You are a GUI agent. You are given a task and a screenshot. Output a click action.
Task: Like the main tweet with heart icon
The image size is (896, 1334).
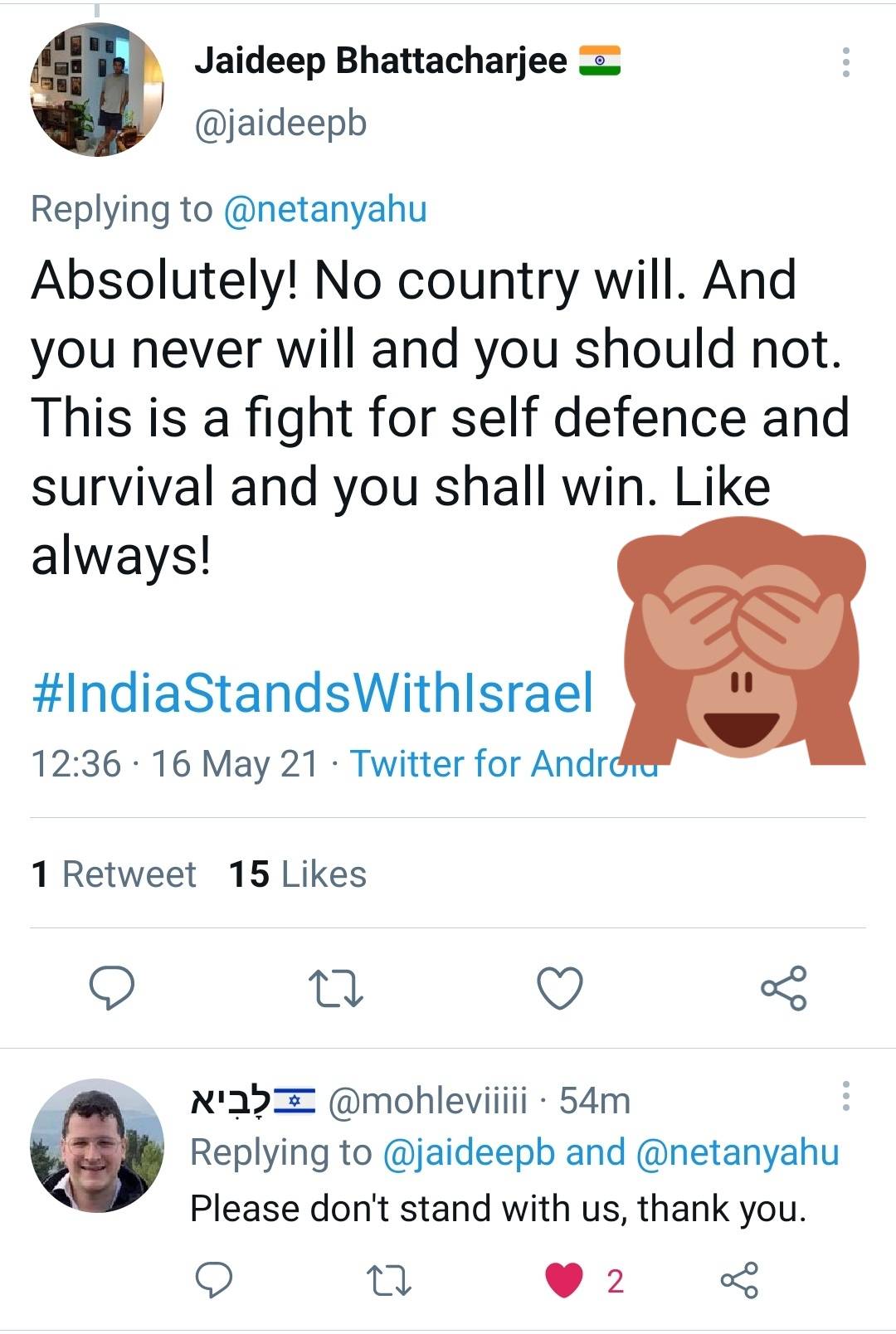pos(560,987)
